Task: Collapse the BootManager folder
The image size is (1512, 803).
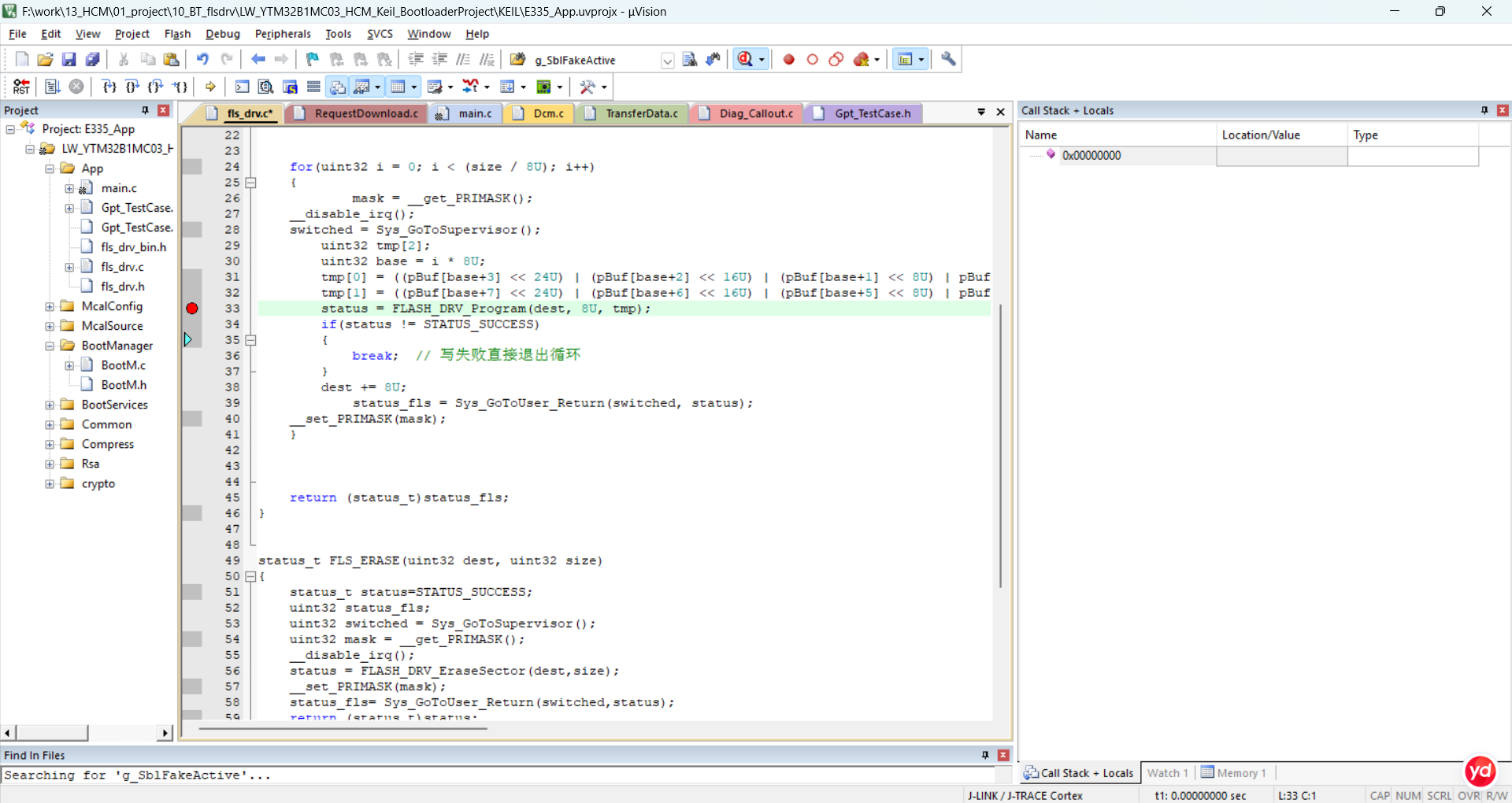Action: (x=50, y=346)
